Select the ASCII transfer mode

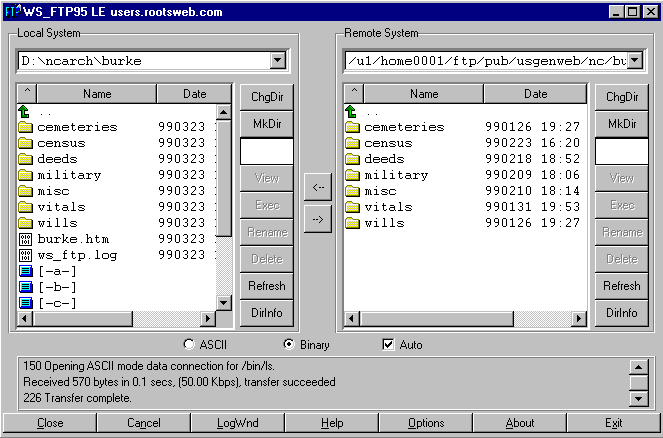point(189,345)
